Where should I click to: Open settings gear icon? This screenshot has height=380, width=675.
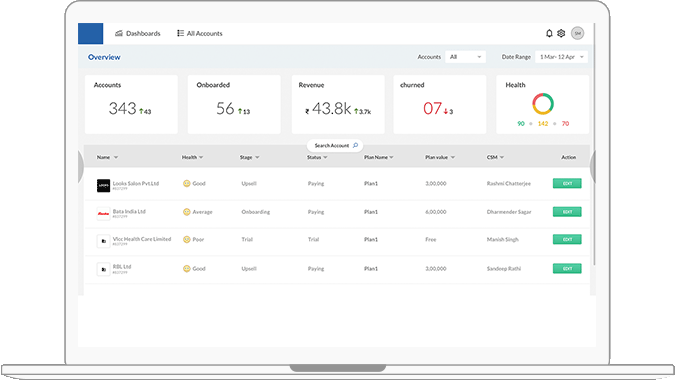561,33
